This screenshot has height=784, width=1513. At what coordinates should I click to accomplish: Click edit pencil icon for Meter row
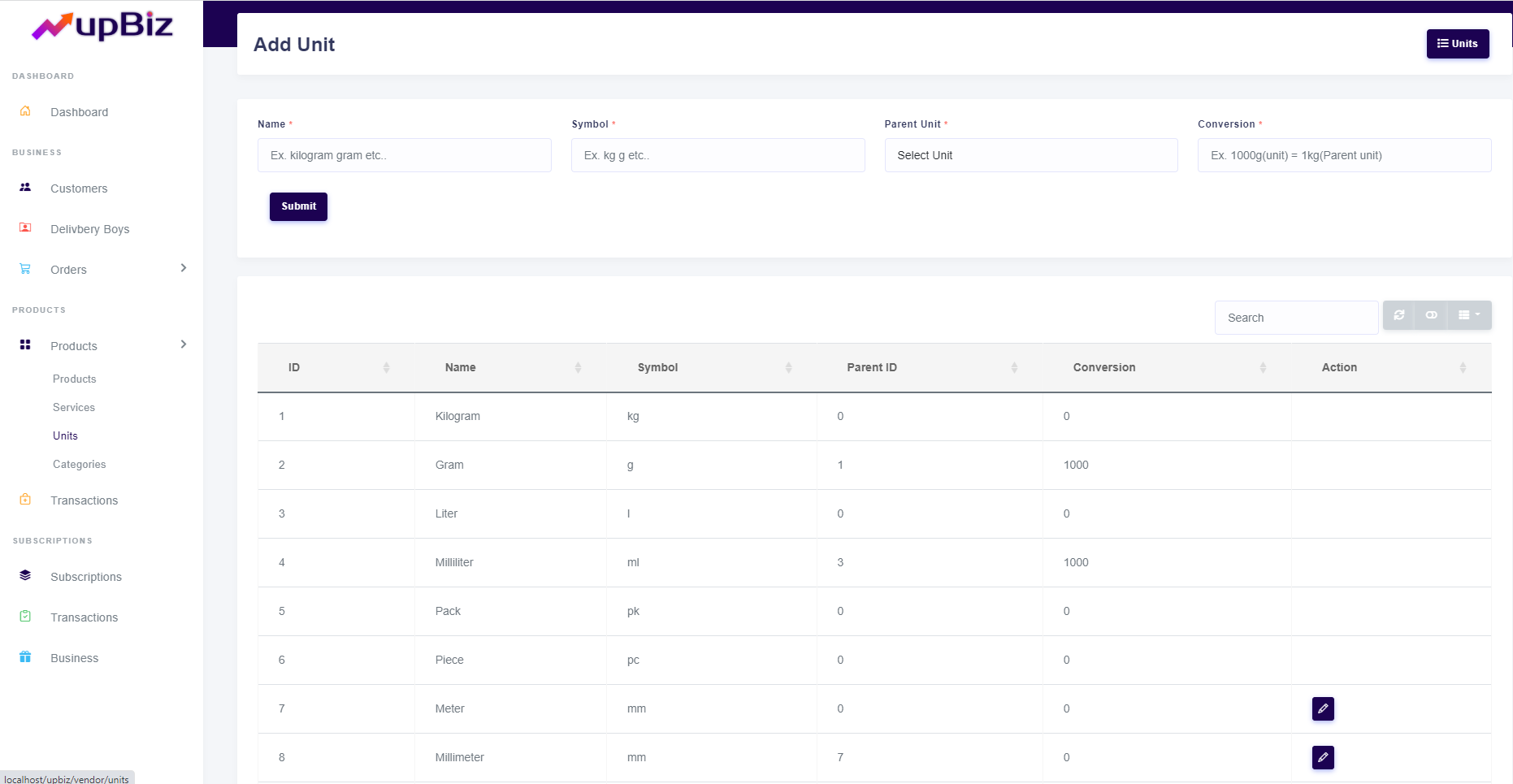1322,708
